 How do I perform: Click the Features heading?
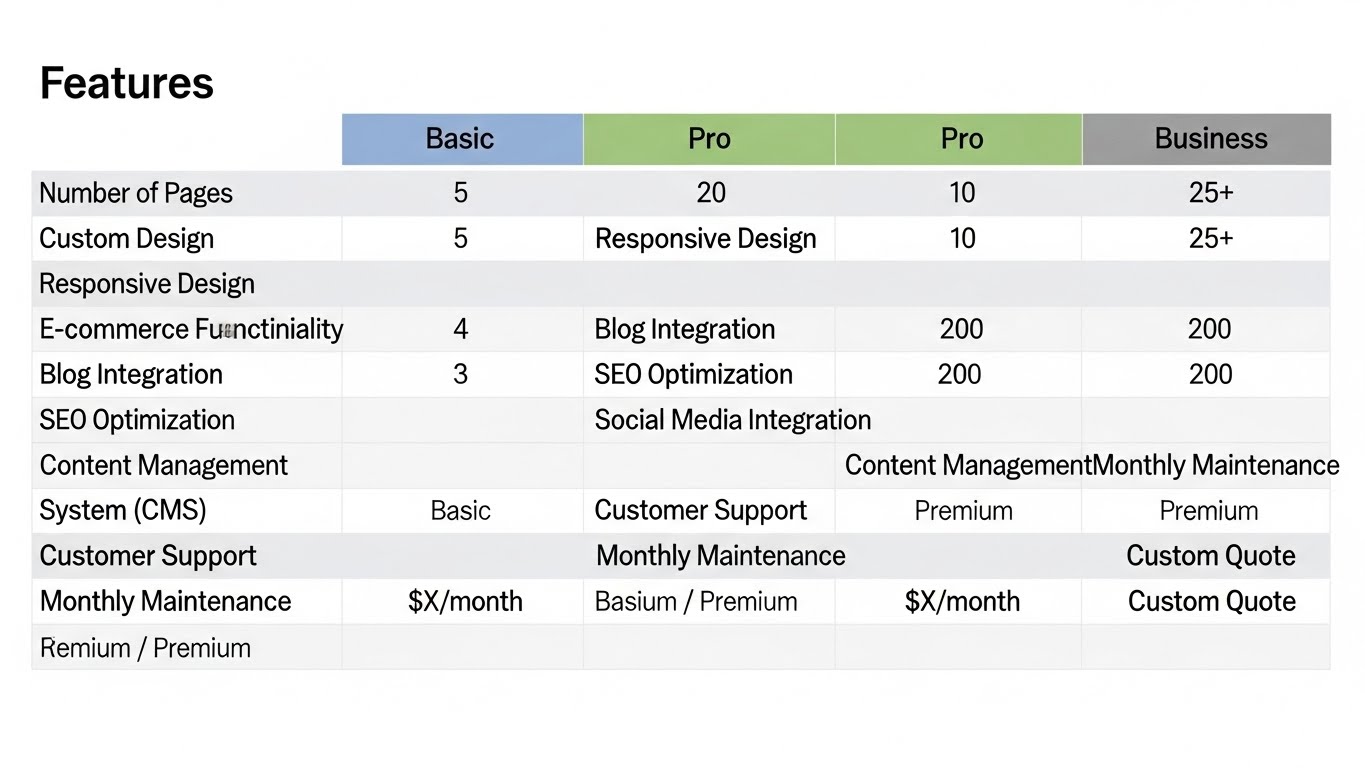point(126,83)
